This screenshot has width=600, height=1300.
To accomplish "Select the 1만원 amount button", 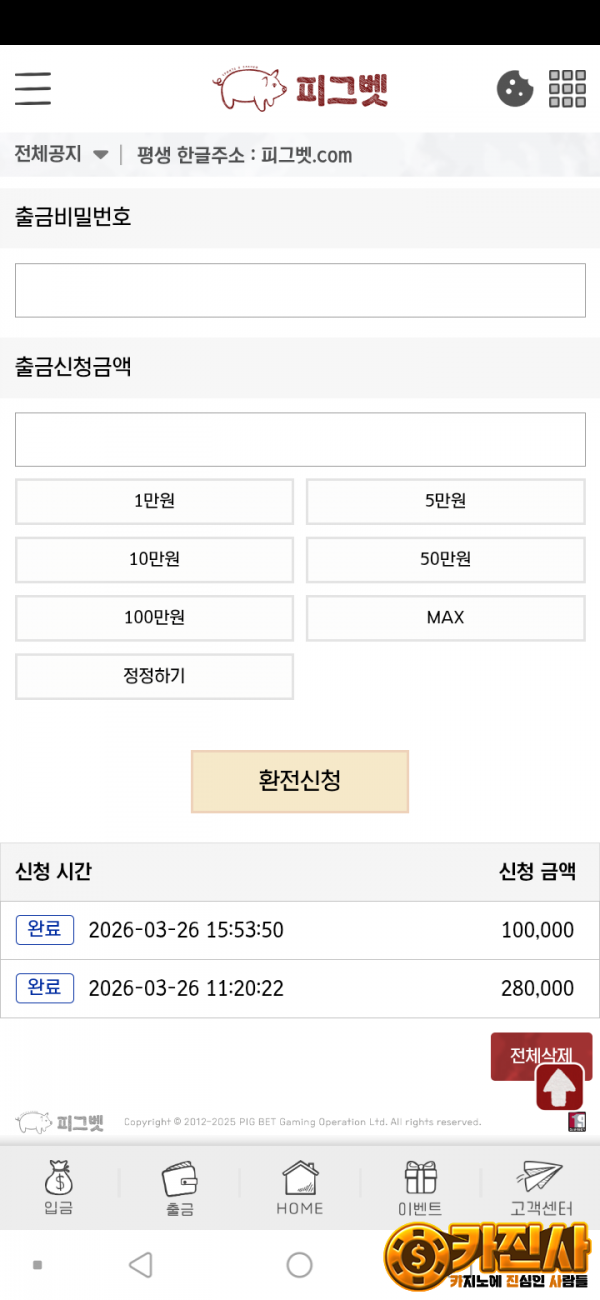I will click(x=154, y=501).
